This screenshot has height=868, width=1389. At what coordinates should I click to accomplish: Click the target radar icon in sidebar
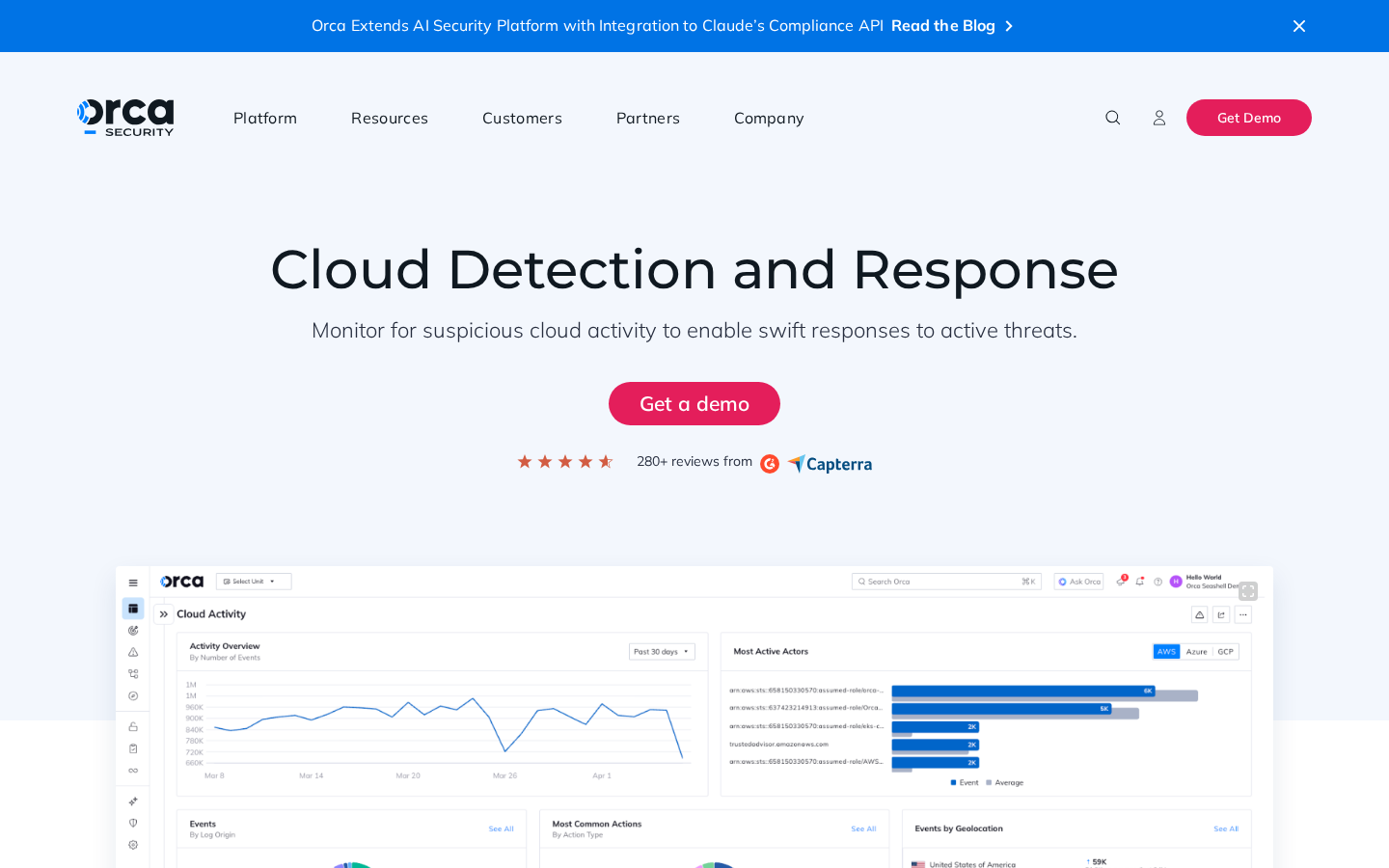(133, 631)
